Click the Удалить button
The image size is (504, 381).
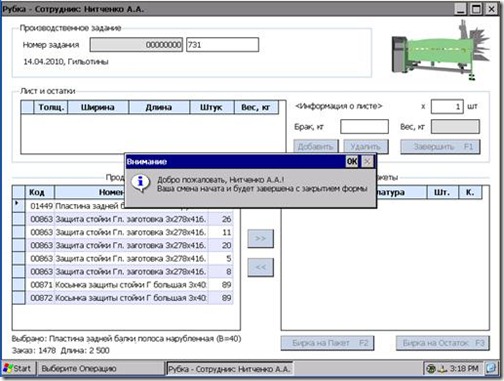click(x=366, y=147)
